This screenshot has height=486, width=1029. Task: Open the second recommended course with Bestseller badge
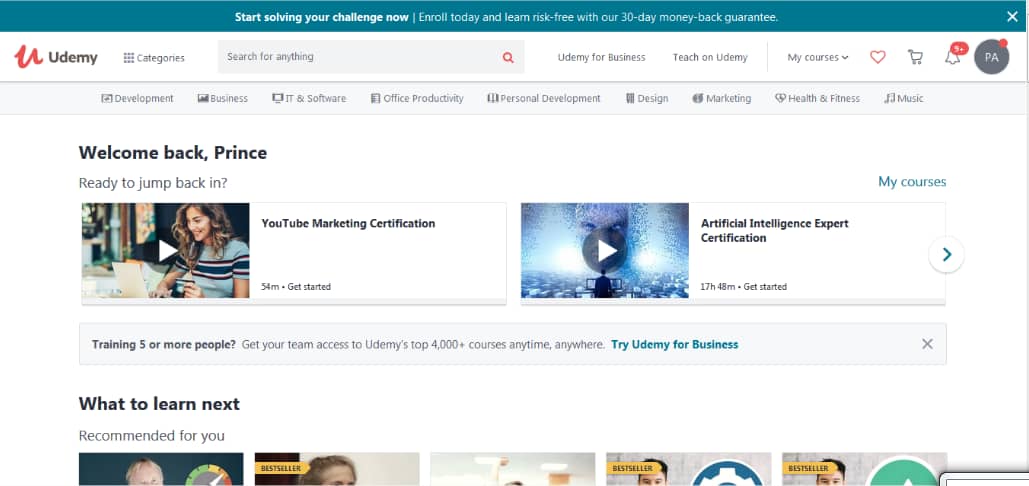click(337, 469)
